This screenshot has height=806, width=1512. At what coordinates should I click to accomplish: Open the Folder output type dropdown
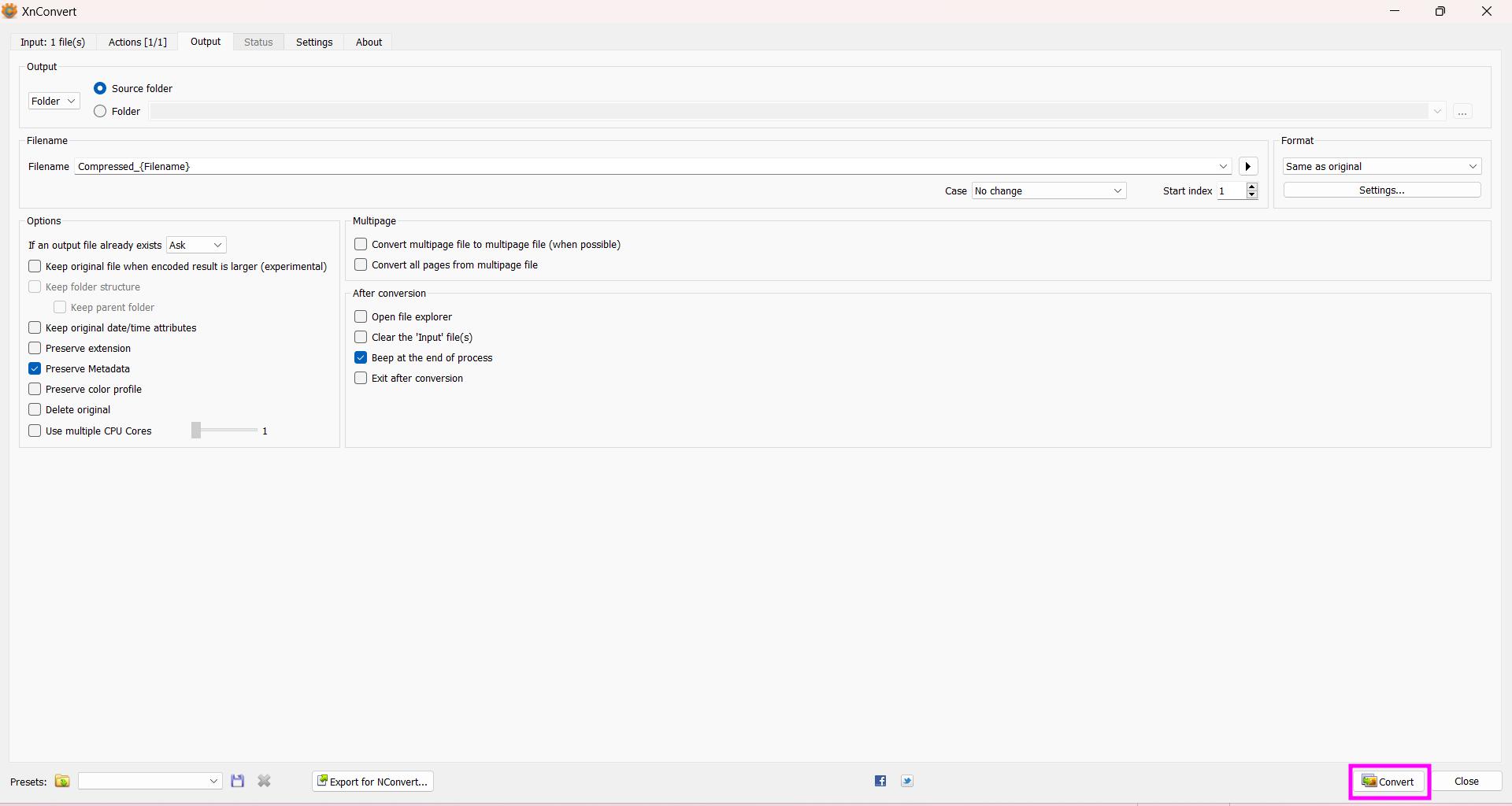(54, 101)
